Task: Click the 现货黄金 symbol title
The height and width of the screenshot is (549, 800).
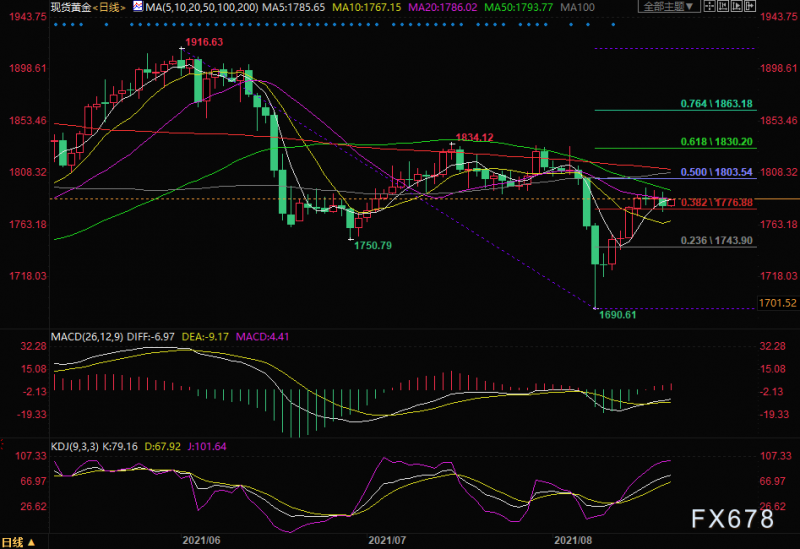Action: [x=71, y=7]
